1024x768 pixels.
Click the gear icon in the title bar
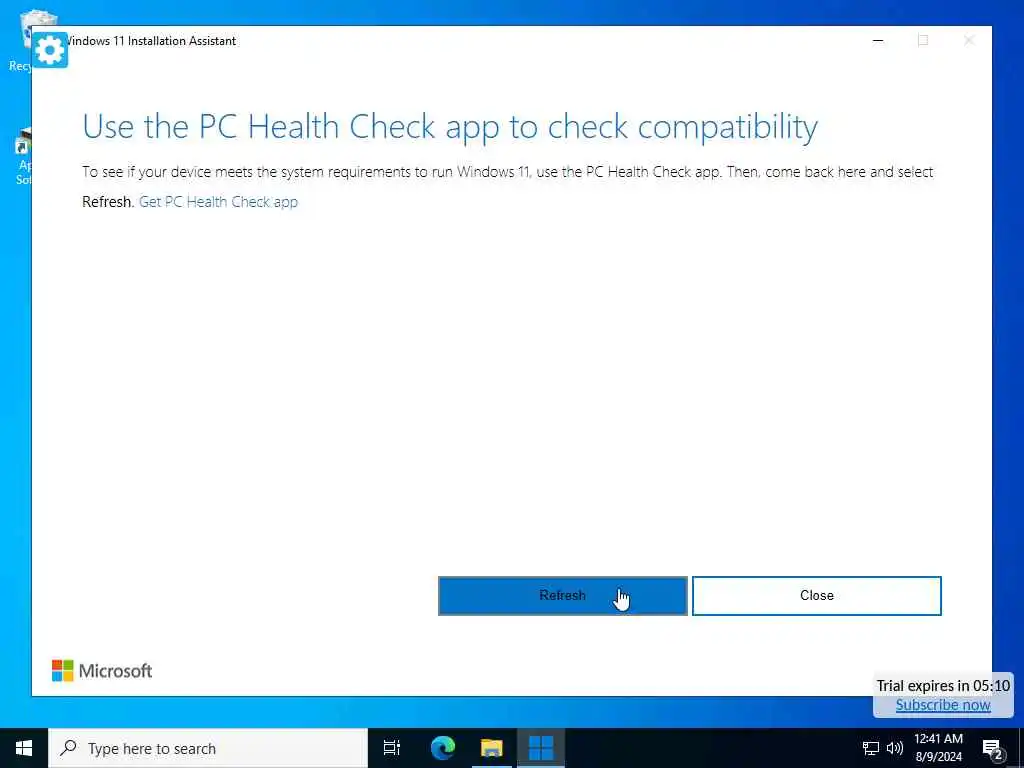click(50, 50)
